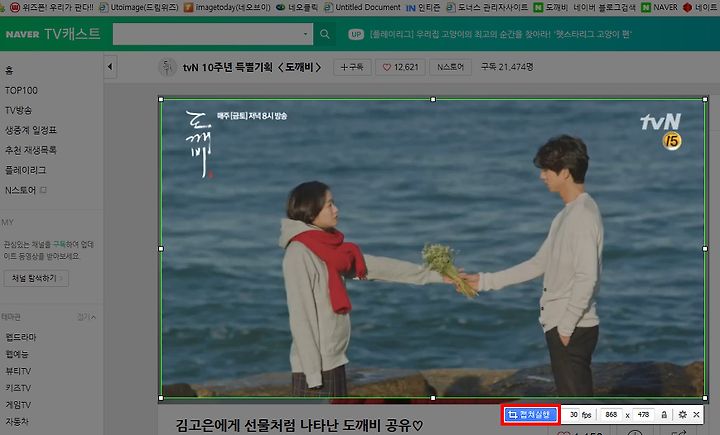The height and width of the screenshot is (435, 720).
Task: Open the imagetoday(네오브이) bookmark
Action: 227,7
